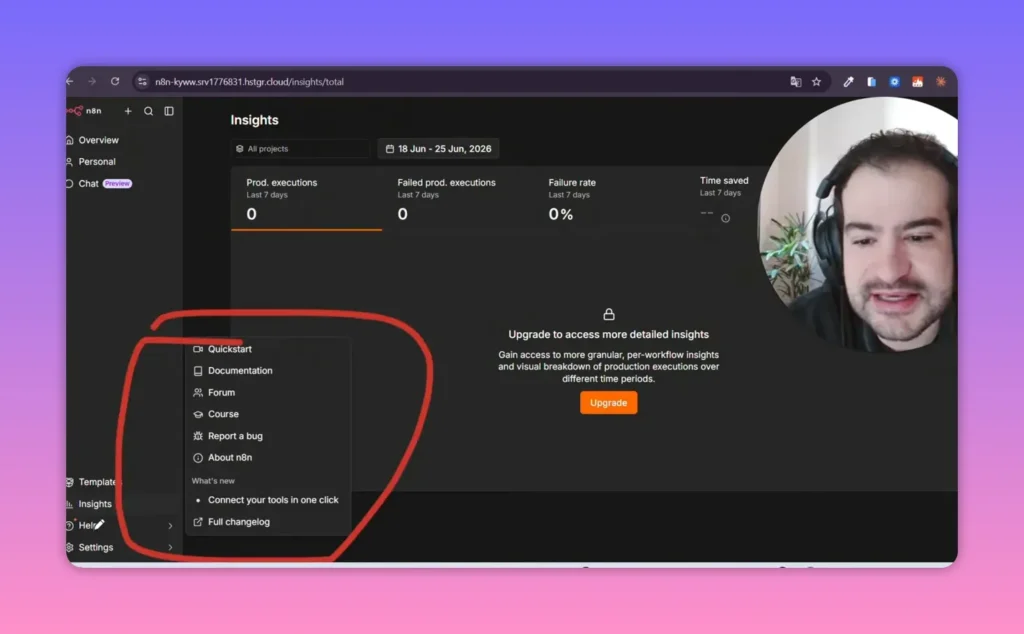Click the n8n logo
This screenshot has height=634, width=1024.
tap(85, 111)
